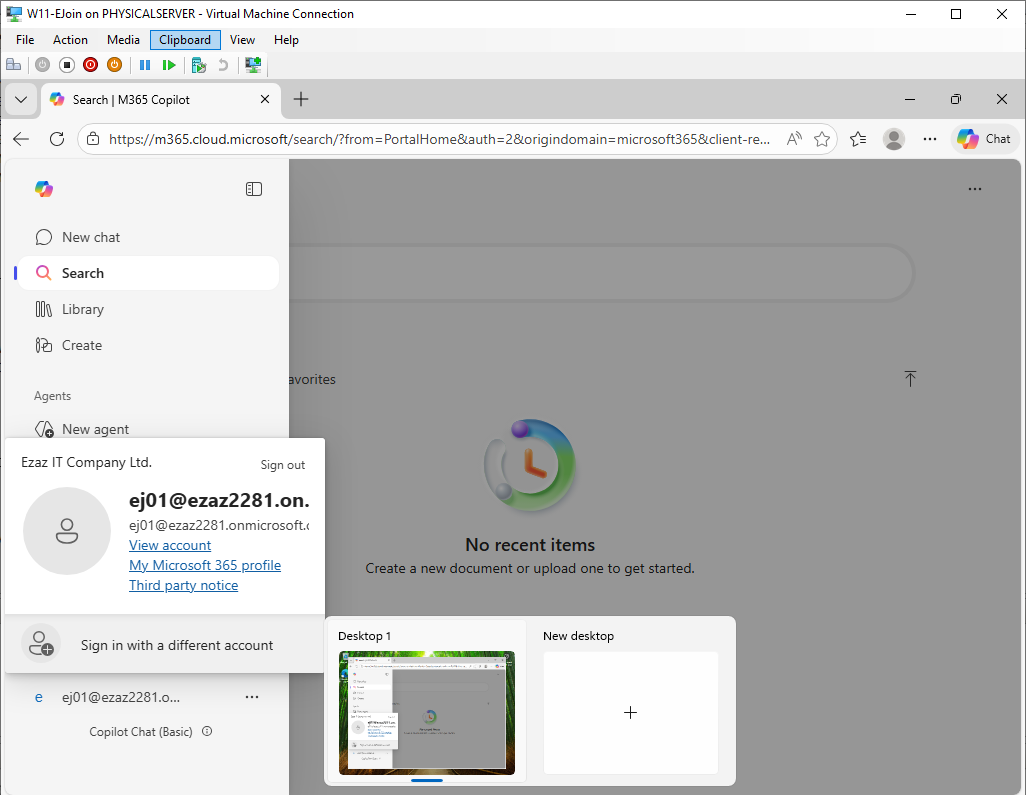The height and width of the screenshot is (795, 1026).
Task: Select the Search | M365 Copilot tab
Action: (160, 99)
